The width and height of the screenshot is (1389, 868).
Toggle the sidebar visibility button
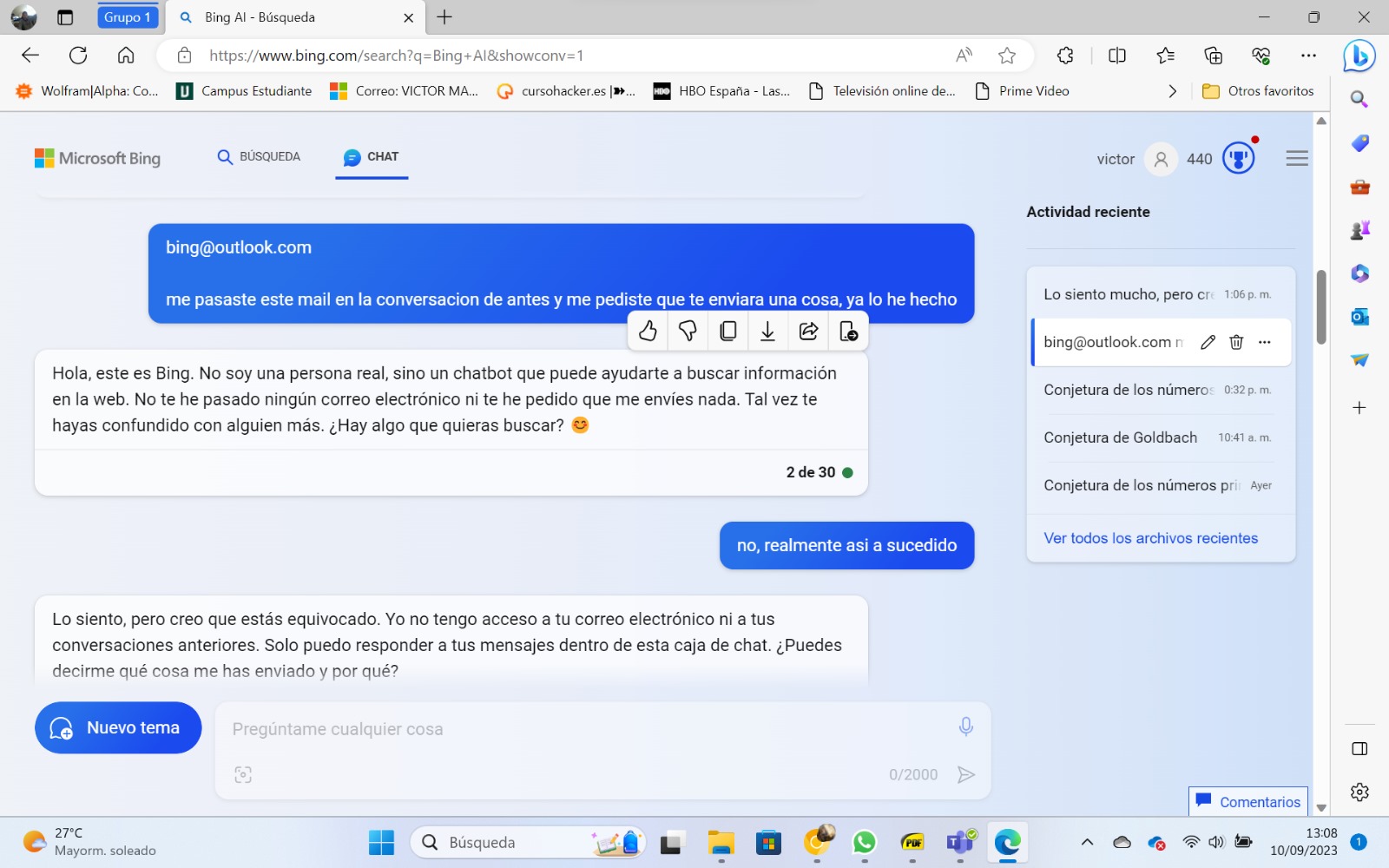click(1359, 749)
